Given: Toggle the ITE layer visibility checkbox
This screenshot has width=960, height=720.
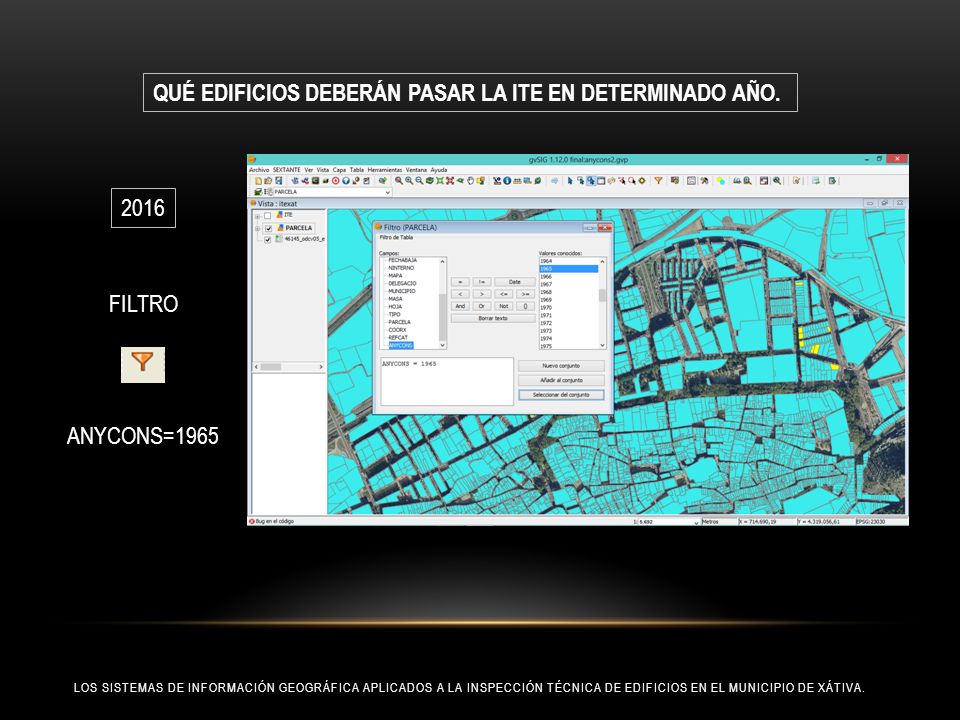Looking at the screenshot, I should (268, 216).
